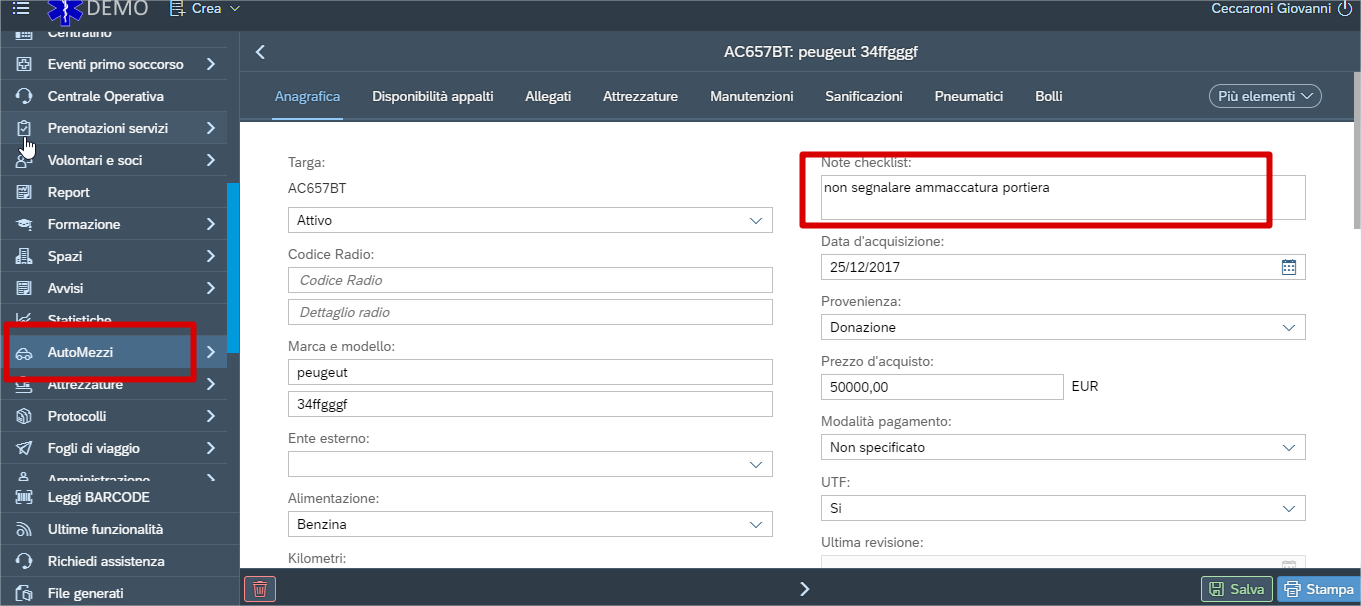Open the Attivo status dropdown

click(x=530, y=220)
